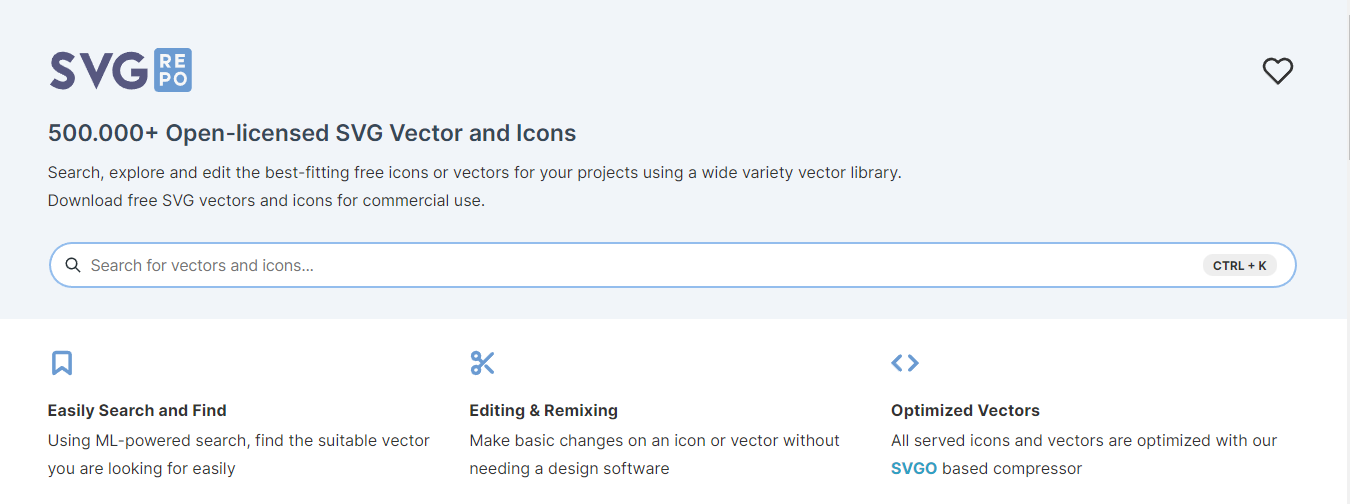Click the Search, explore and edit description line

point(474,172)
